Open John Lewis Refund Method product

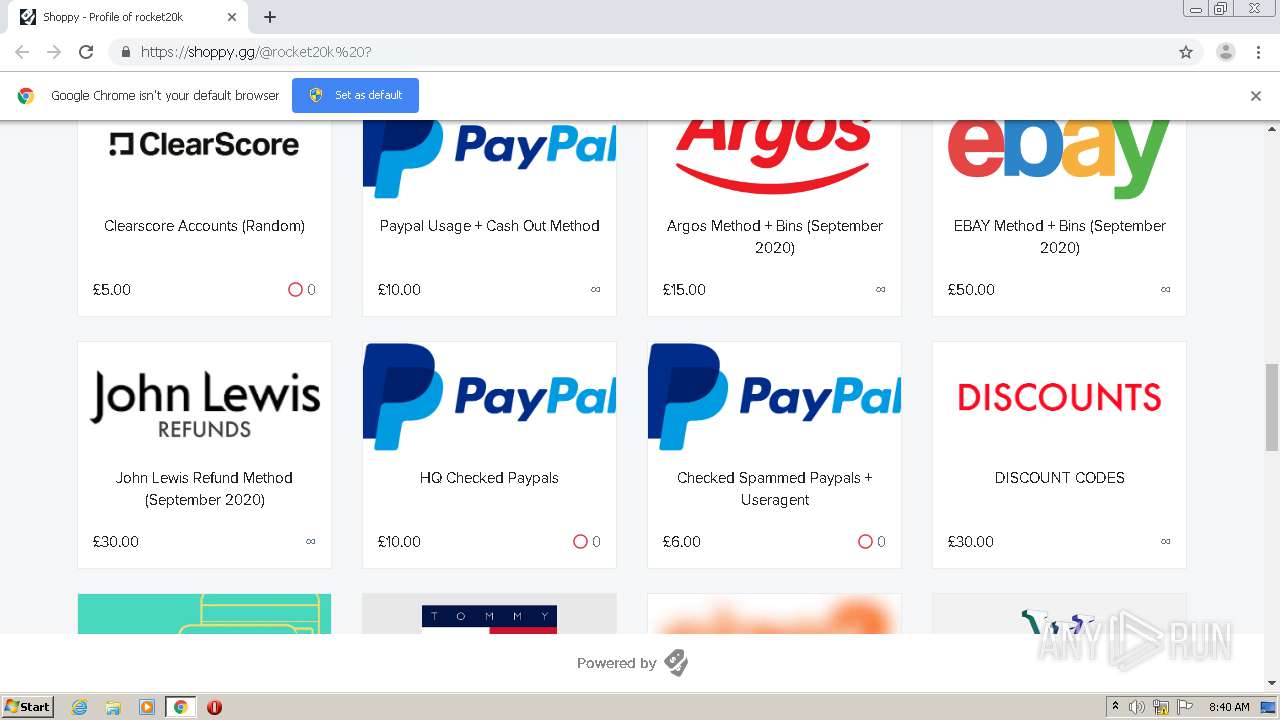click(x=204, y=488)
